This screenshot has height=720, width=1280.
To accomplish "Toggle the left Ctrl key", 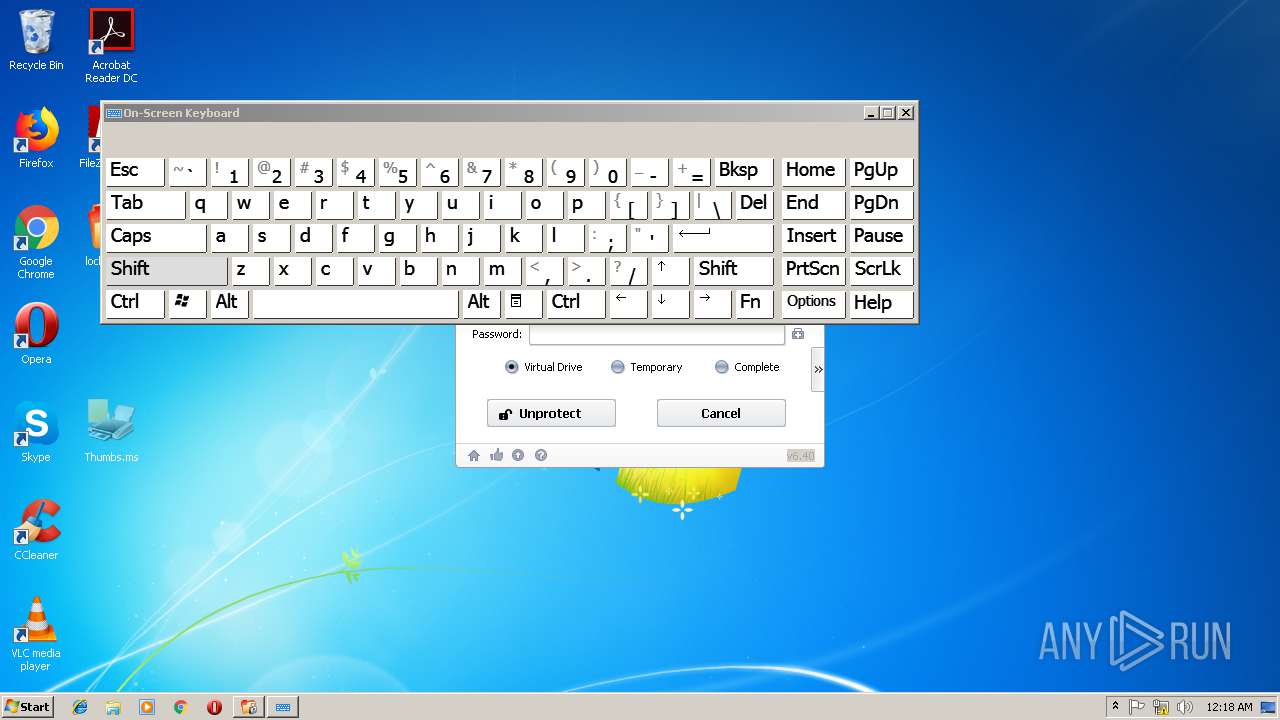I will pyautogui.click(x=135, y=303).
